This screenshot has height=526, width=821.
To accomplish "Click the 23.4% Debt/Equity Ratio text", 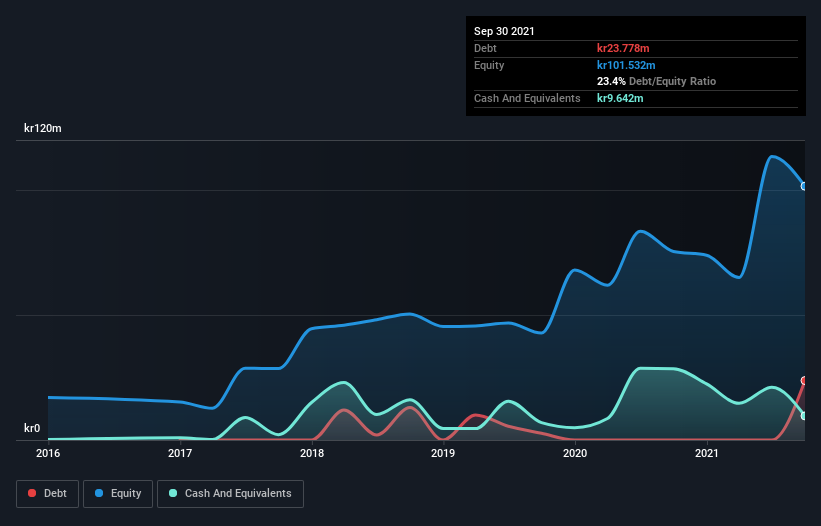I will click(x=657, y=81).
